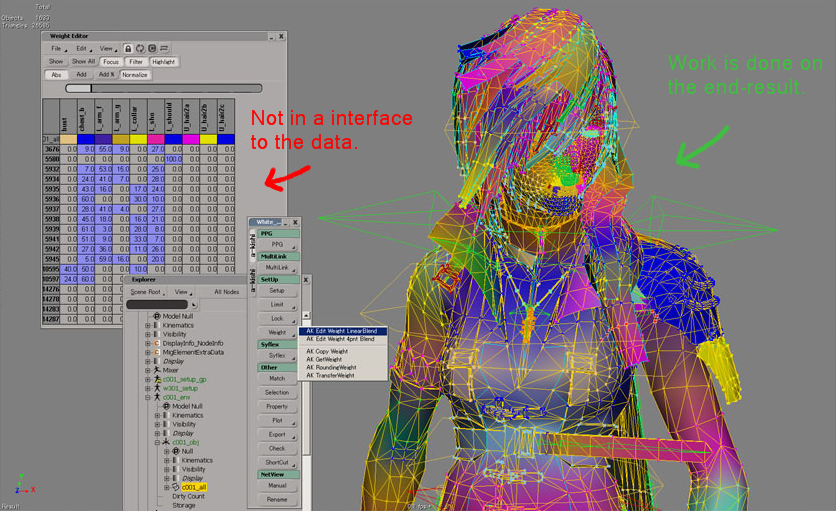Click the c001_obj model icon in tree
836x511 pixels.
(166, 442)
